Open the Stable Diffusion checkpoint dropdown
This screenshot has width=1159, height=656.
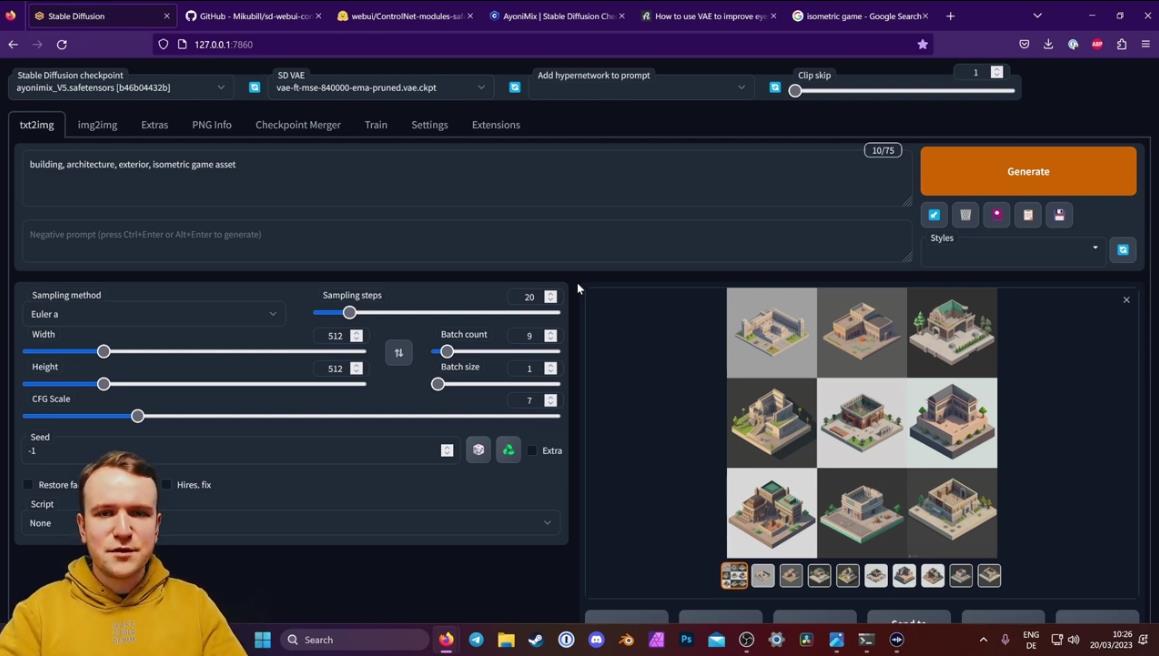(x=120, y=87)
